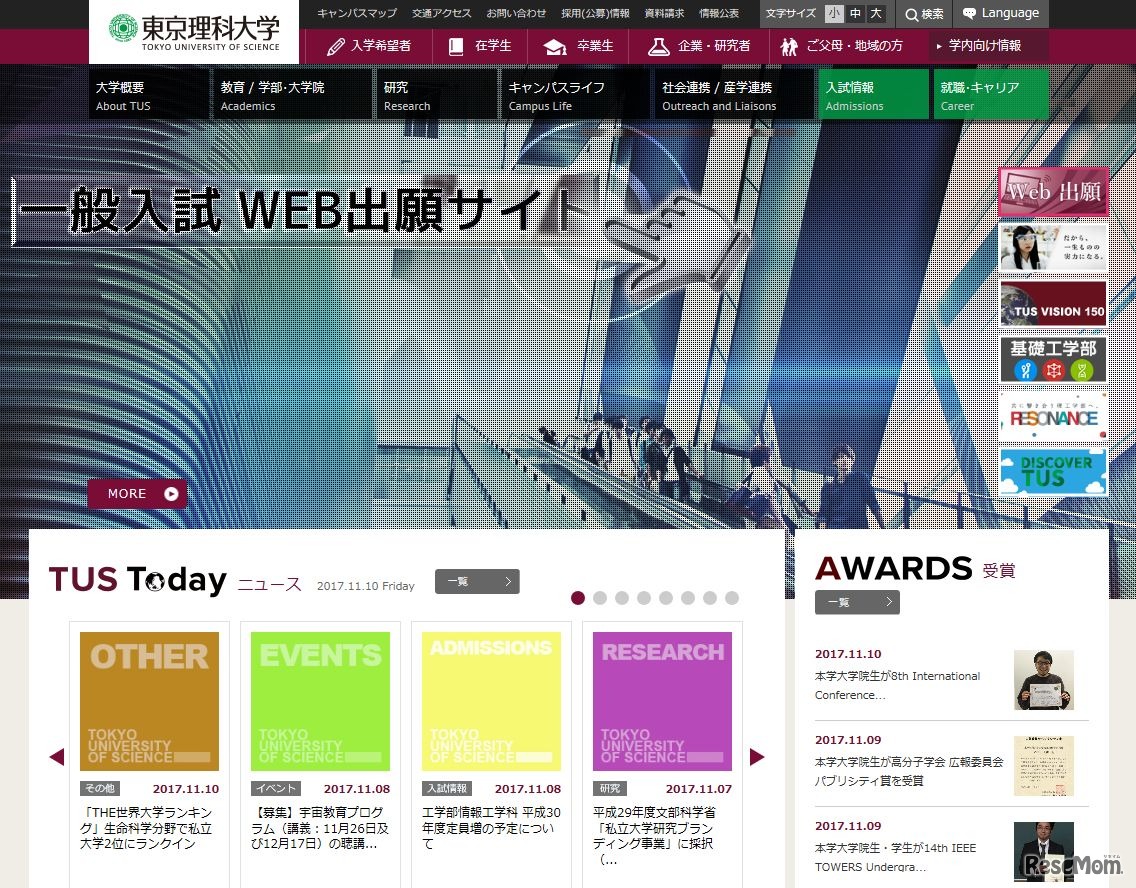Image resolution: width=1136 pixels, height=888 pixels.
Task: Open the キャンパスマップ link
Action: [357, 14]
